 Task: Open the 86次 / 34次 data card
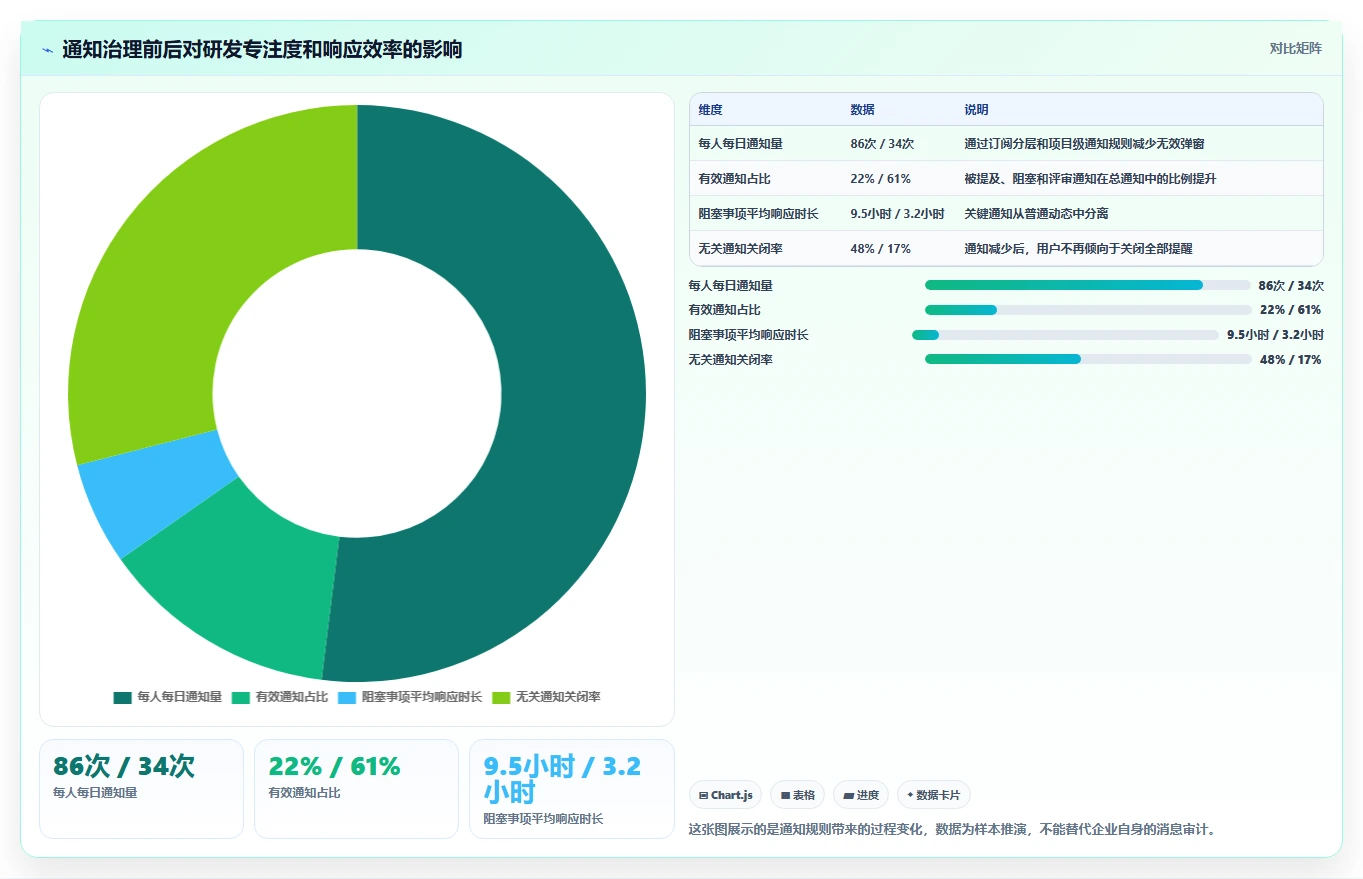pyautogui.click(x=141, y=788)
